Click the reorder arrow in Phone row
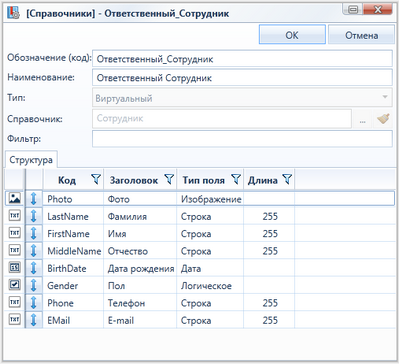 (34, 303)
